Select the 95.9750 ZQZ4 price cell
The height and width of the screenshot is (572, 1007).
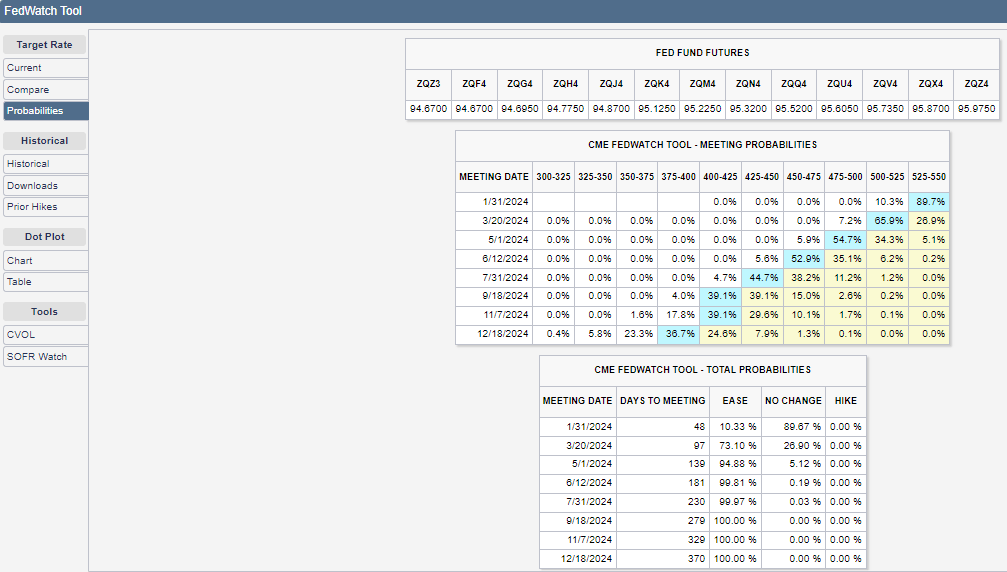(976, 109)
